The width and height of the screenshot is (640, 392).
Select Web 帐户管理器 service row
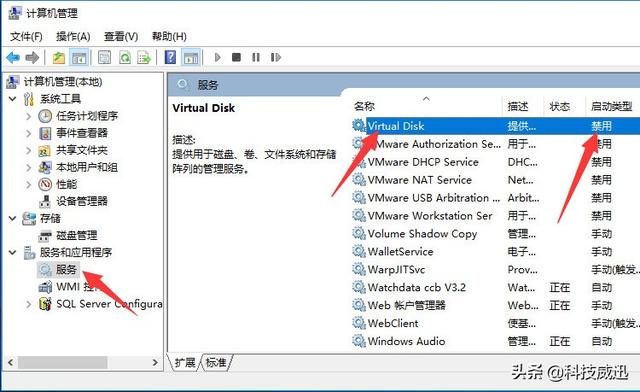pos(496,305)
